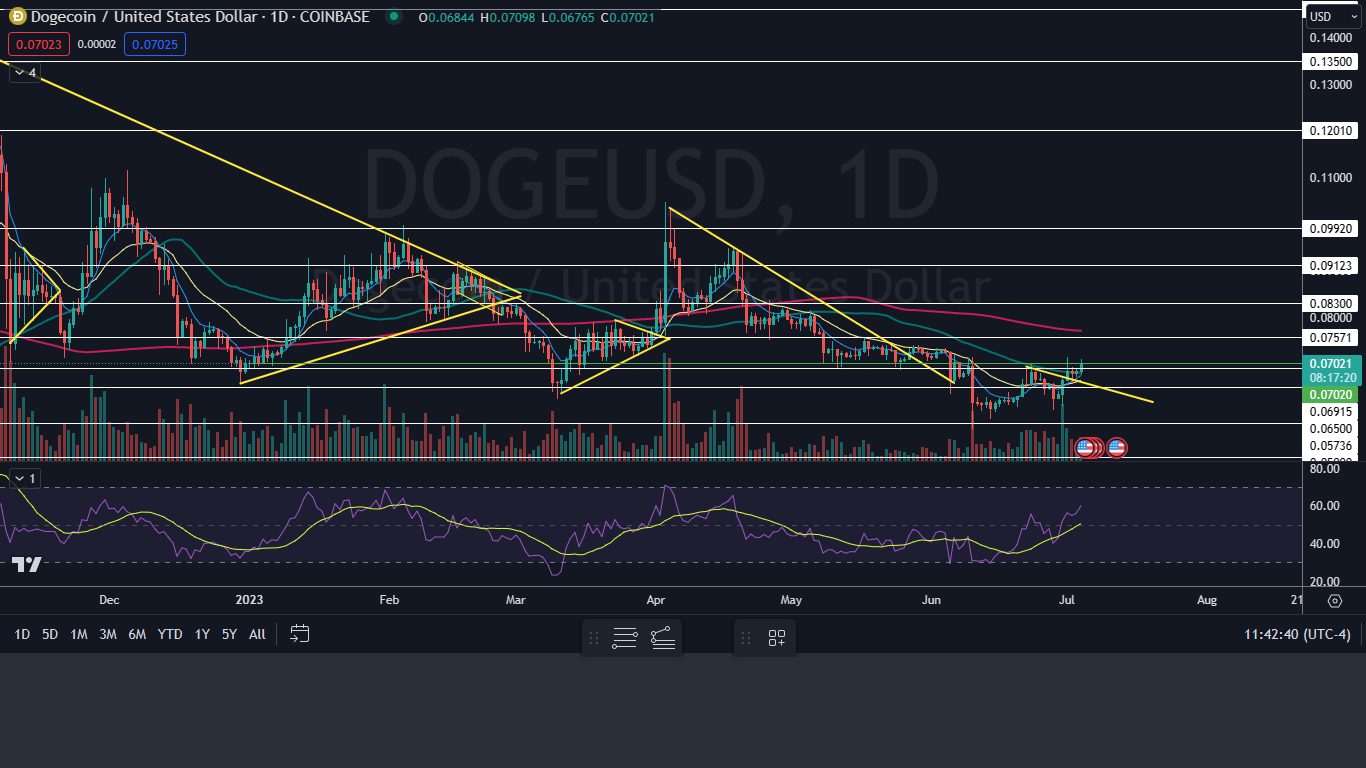Open the object tree lines icon
The width and height of the screenshot is (1366, 768).
625,638
